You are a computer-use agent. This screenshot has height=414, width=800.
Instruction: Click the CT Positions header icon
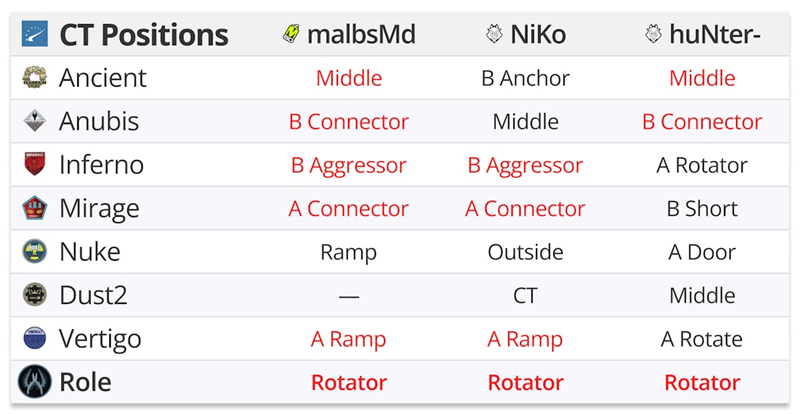click(x=36, y=35)
